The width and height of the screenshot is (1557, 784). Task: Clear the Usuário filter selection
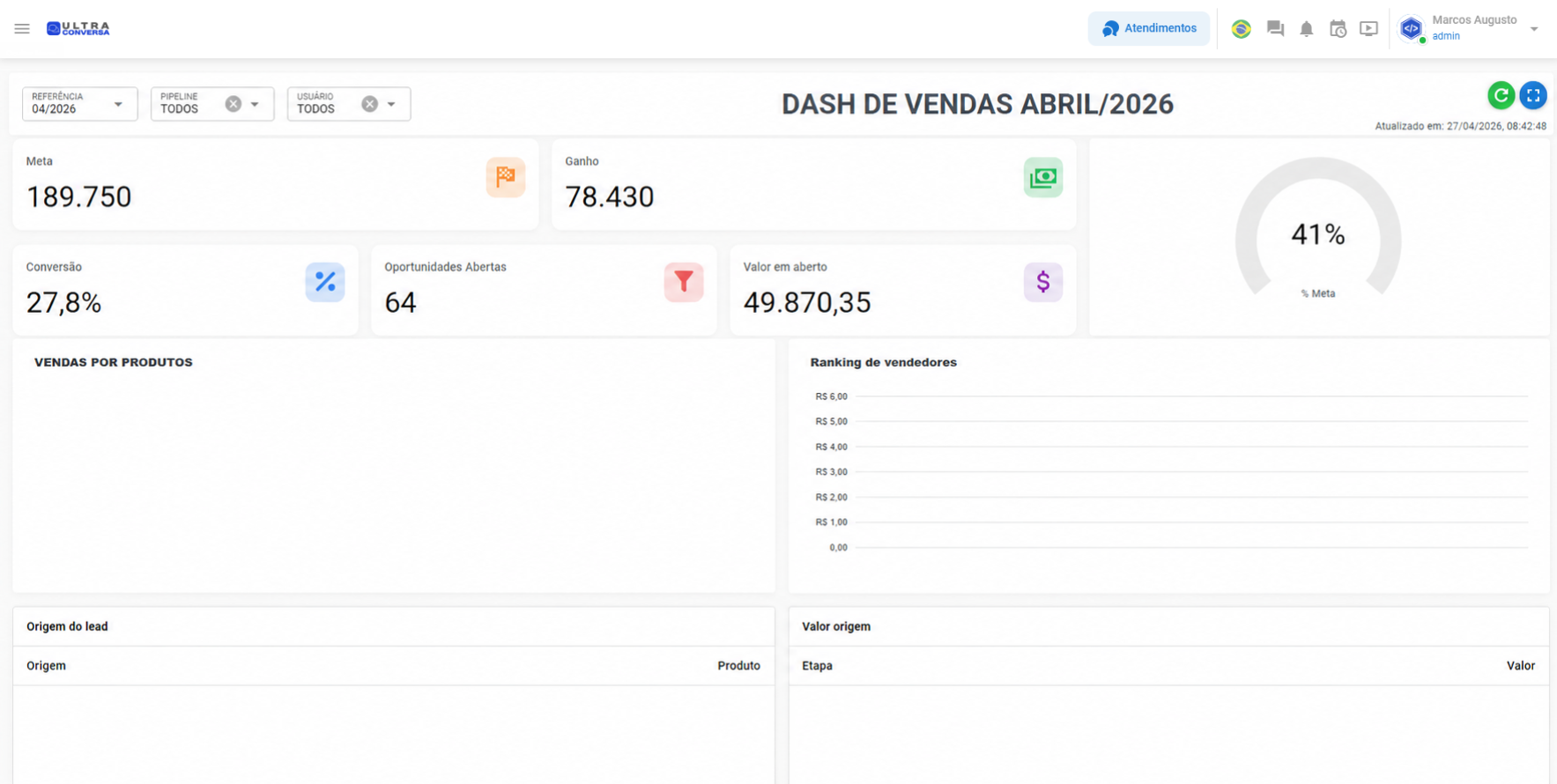coord(369,104)
